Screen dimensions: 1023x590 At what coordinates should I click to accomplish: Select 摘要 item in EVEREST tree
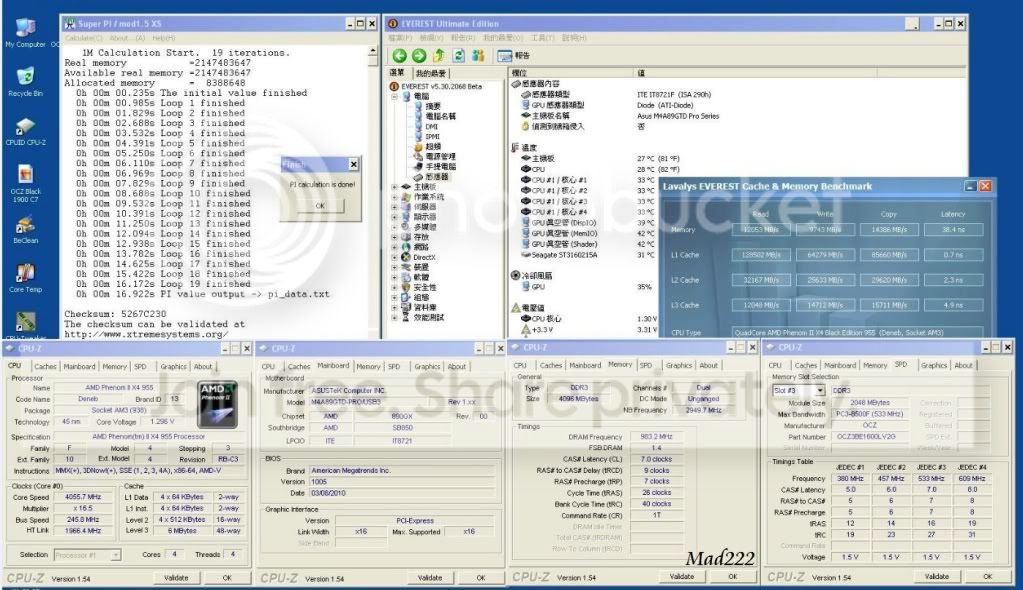427,106
